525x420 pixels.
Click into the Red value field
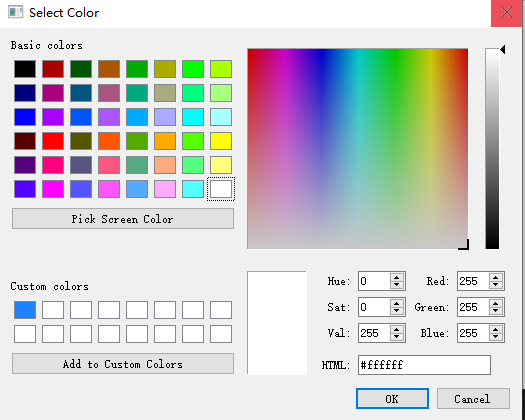pos(473,281)
